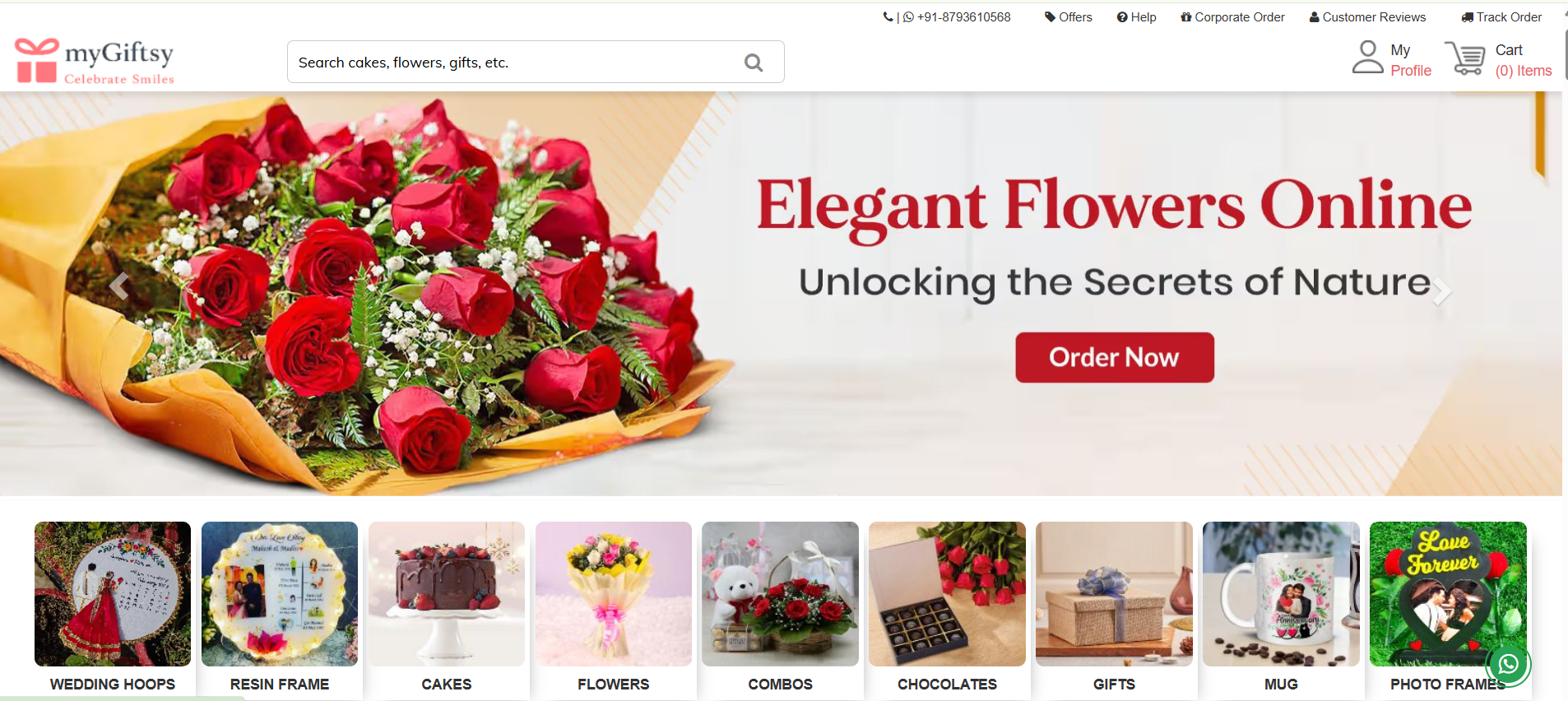1568x701 pixels.
Task: Open the Cakes category thumbnail
Action: pos(447,594)
